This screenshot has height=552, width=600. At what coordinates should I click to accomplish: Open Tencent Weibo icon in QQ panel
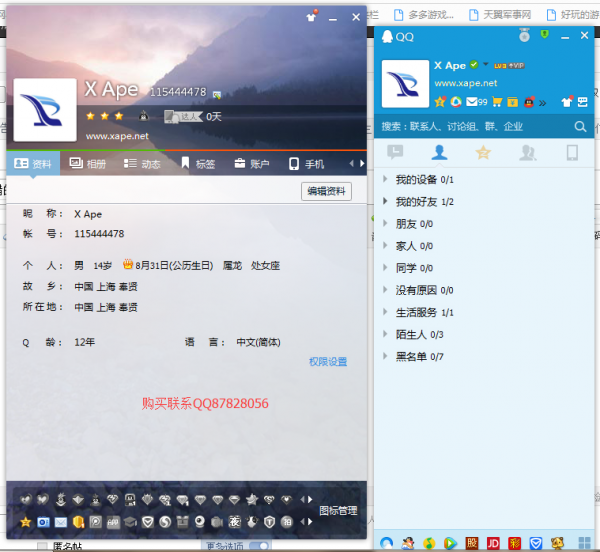(x=456, y=102)
